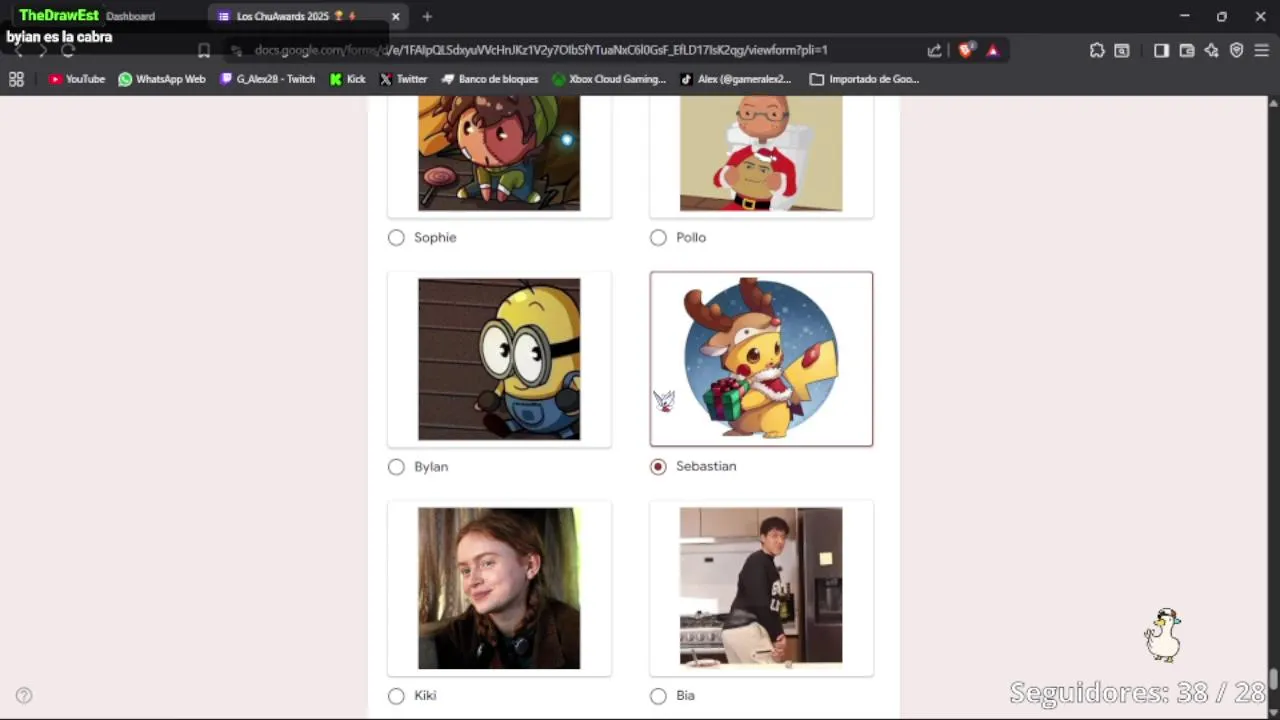Open the Leo AI sparkle icon

click(1212, 50)
